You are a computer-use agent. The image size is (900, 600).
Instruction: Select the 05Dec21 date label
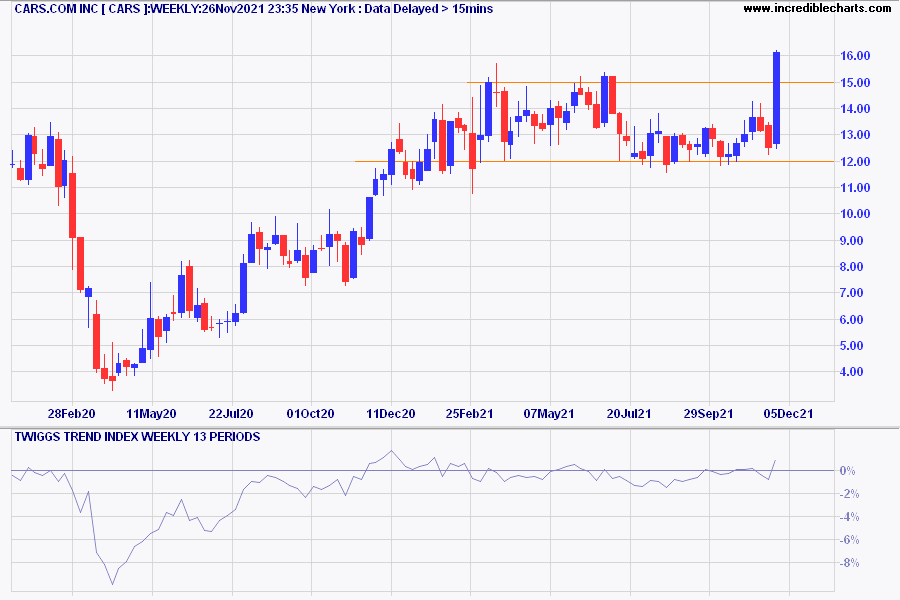coord(788,413)
